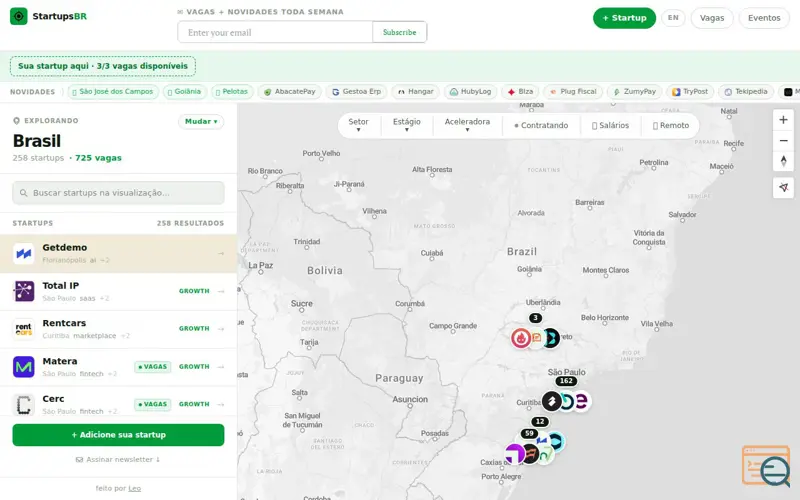Select the Pelotas chip
Screen dimensions: 800x500
(x=232, y=92)
